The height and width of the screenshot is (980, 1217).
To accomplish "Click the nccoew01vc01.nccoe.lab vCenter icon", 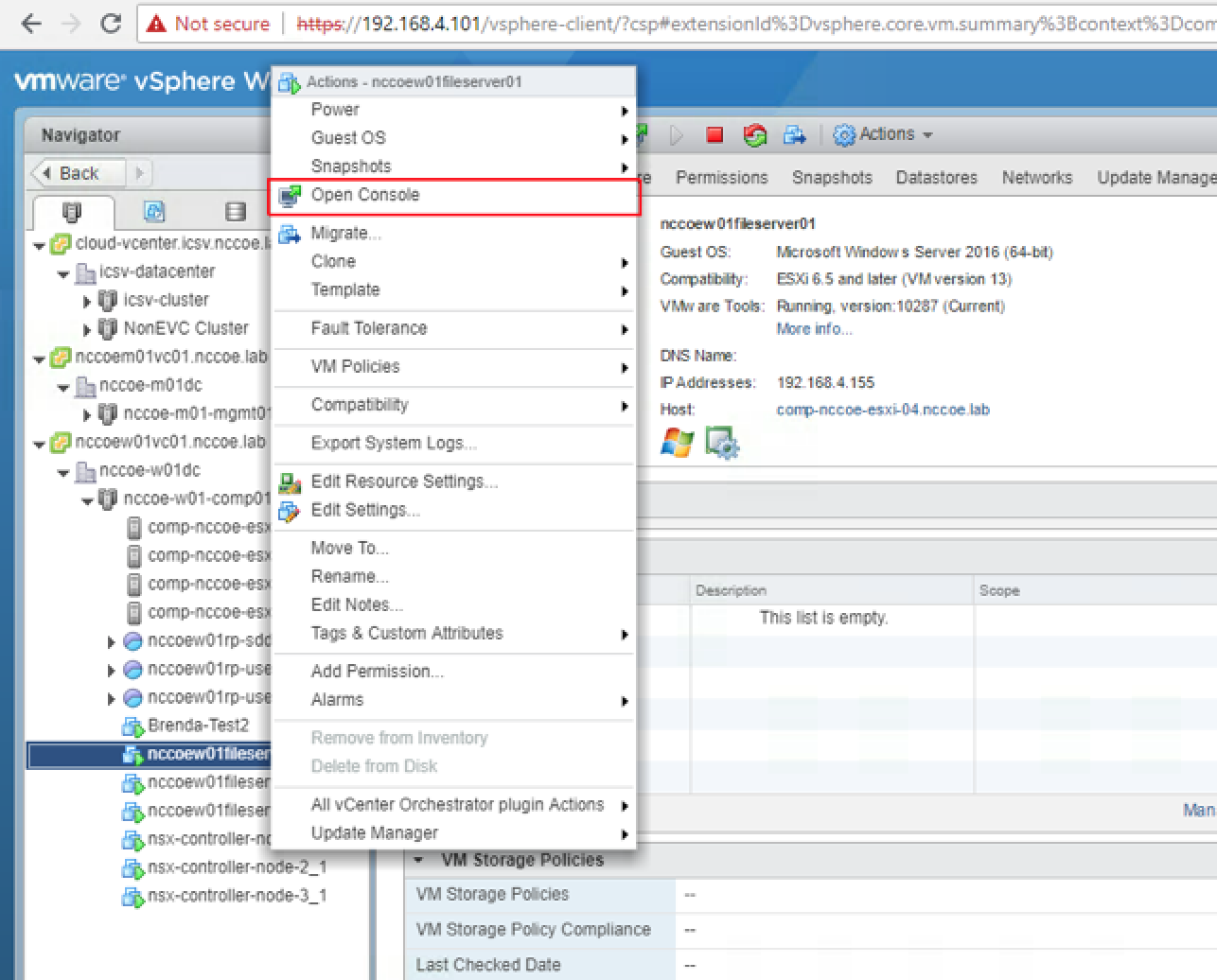I will coord(61,443).
